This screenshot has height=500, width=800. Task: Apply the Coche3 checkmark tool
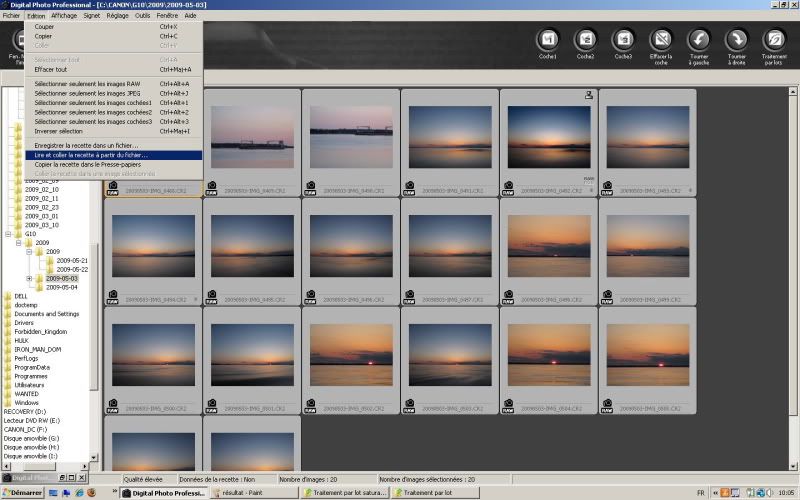point(623,40)
